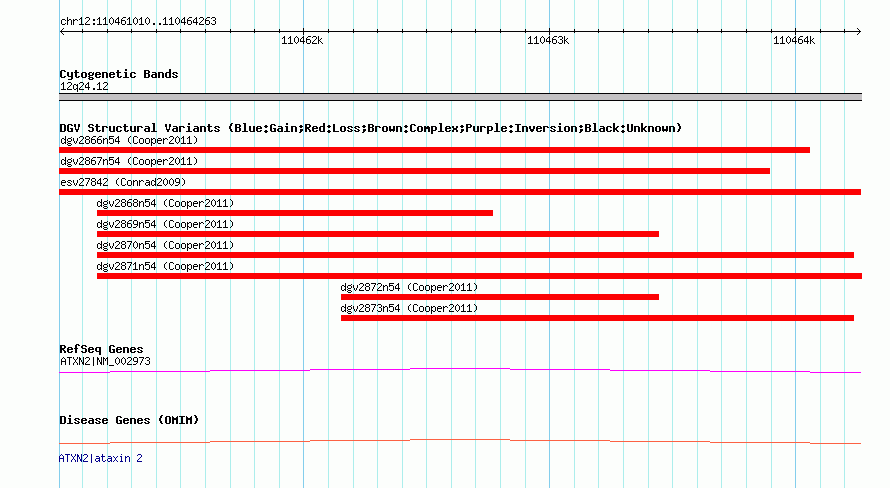
Task: Click the left arrow end of ruler
Action: 62,32
